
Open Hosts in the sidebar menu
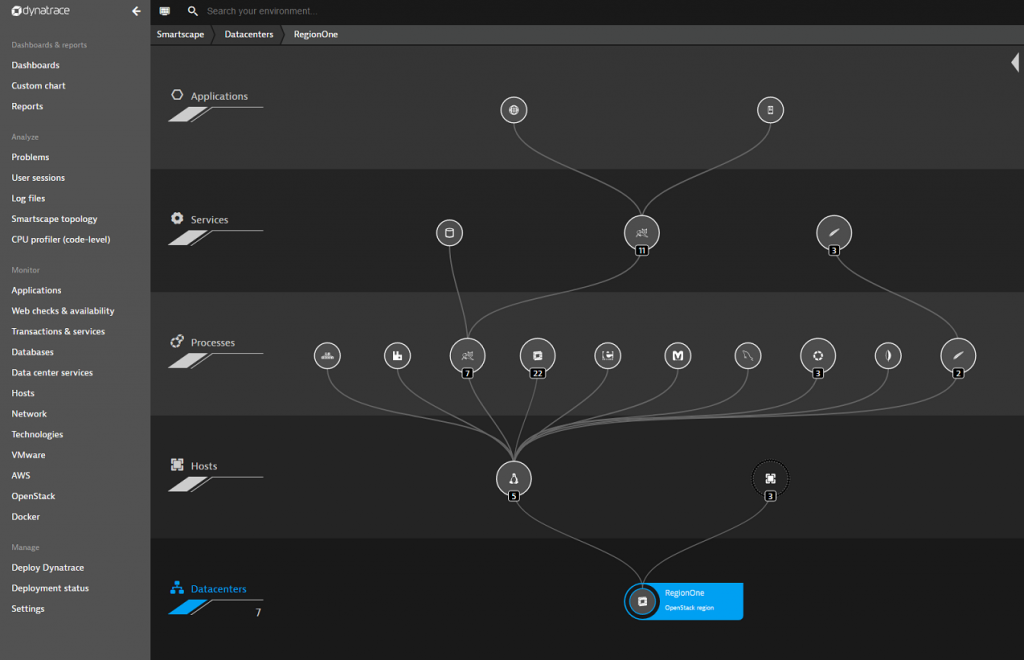coord(23,393)
